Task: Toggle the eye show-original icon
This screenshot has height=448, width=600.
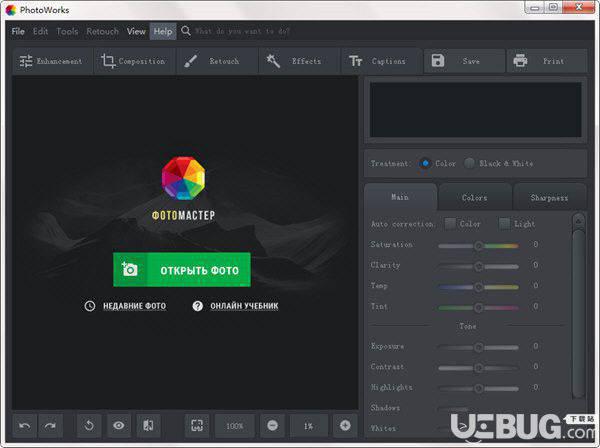Action: click(119, 425)
